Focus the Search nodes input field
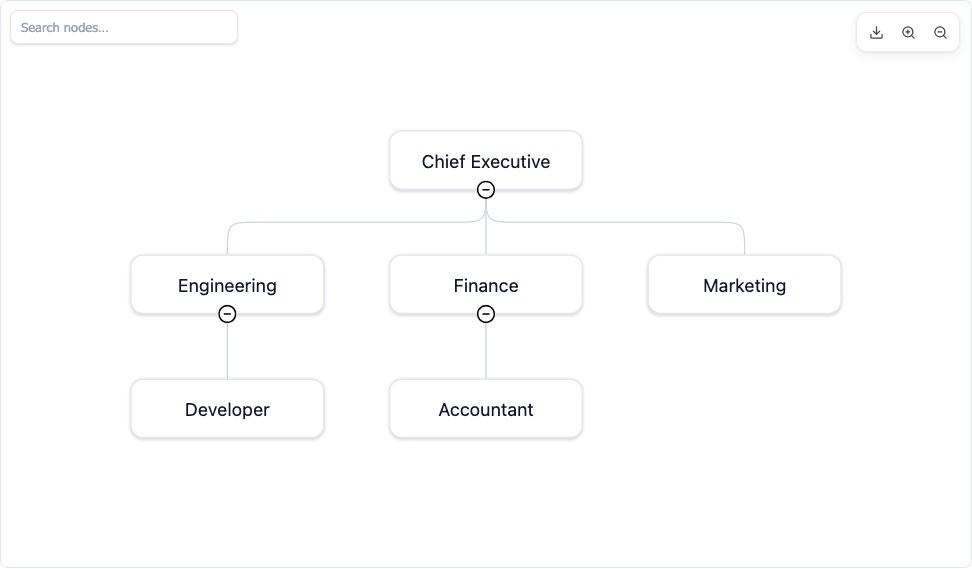The width and height of the screenshot is (972, 569). click(124, 27)
